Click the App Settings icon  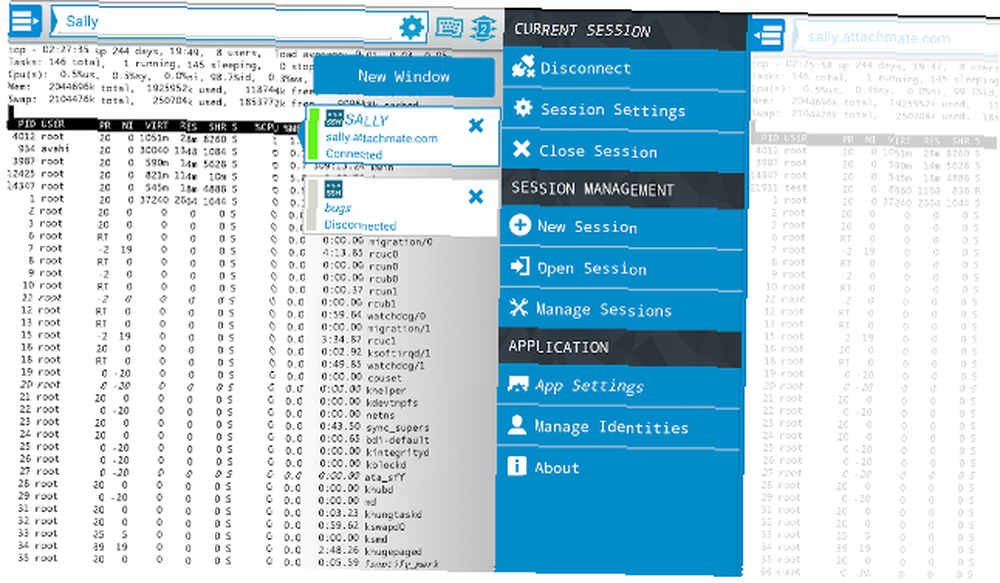pos(518,383)
